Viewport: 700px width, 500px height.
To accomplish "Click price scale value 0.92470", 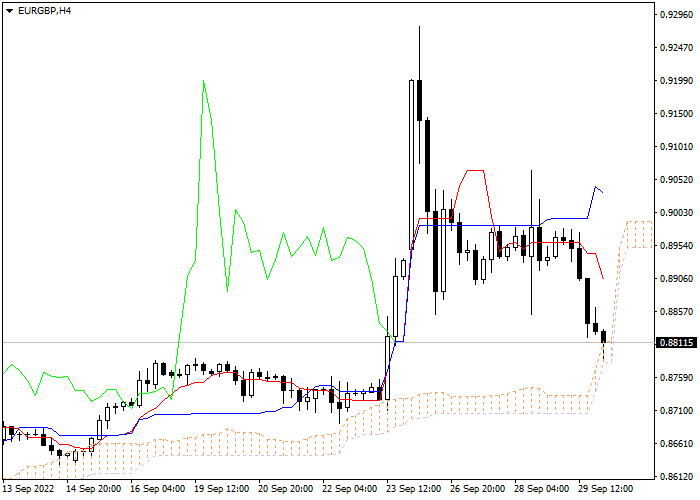I will tap(677, 48).
